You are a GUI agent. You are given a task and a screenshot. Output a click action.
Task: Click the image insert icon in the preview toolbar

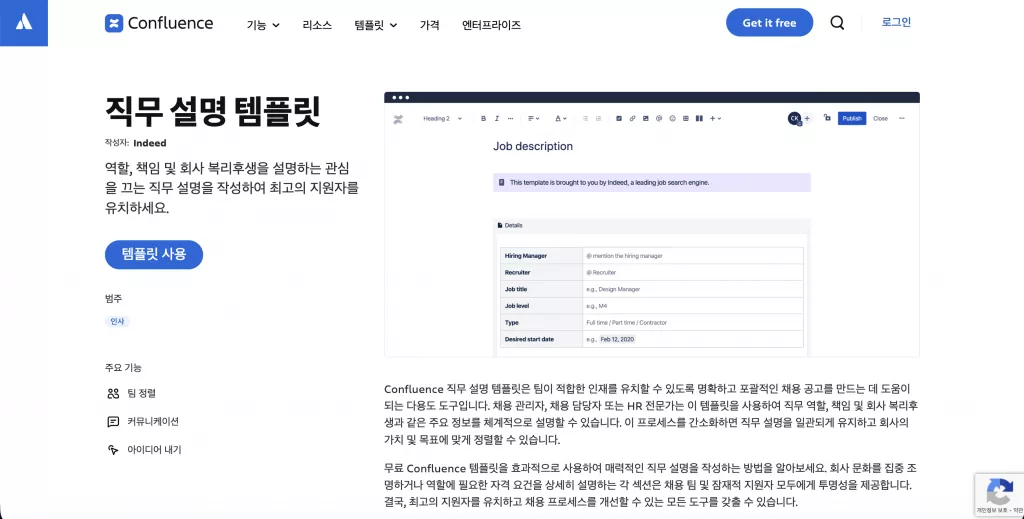click(x=645, y=118)
